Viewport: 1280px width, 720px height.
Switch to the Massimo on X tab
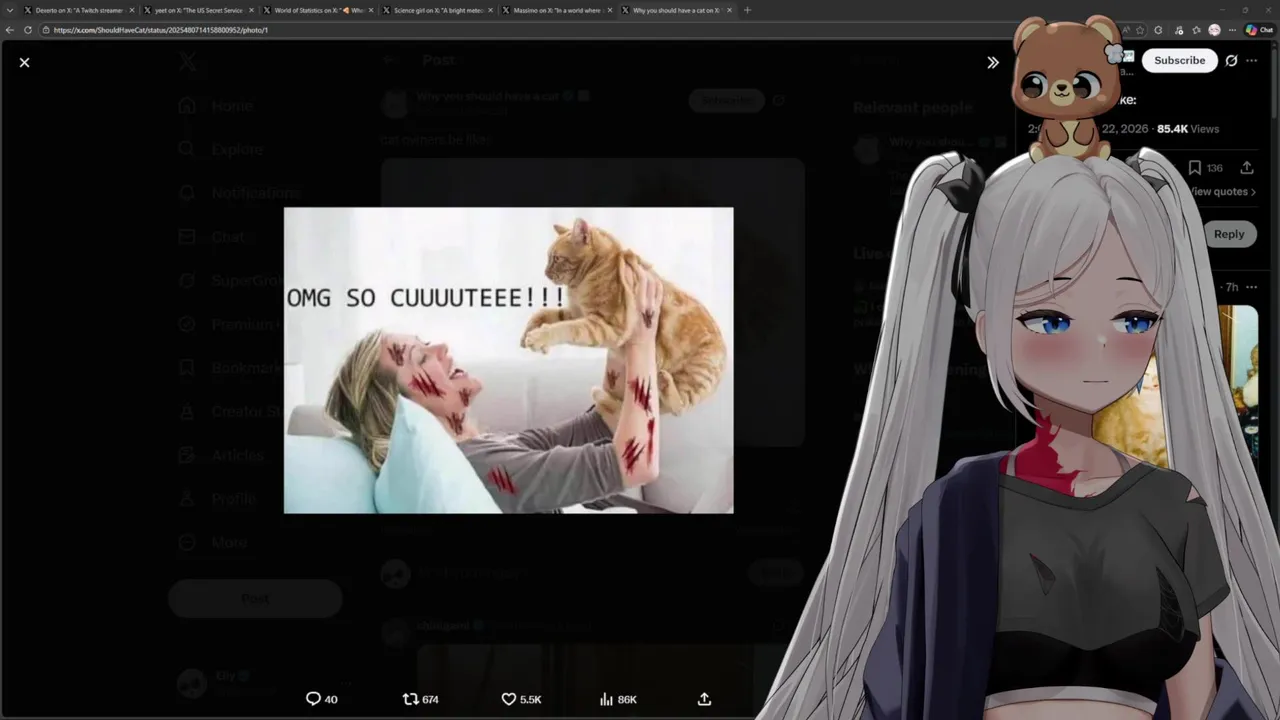click(x=557, y=10)
